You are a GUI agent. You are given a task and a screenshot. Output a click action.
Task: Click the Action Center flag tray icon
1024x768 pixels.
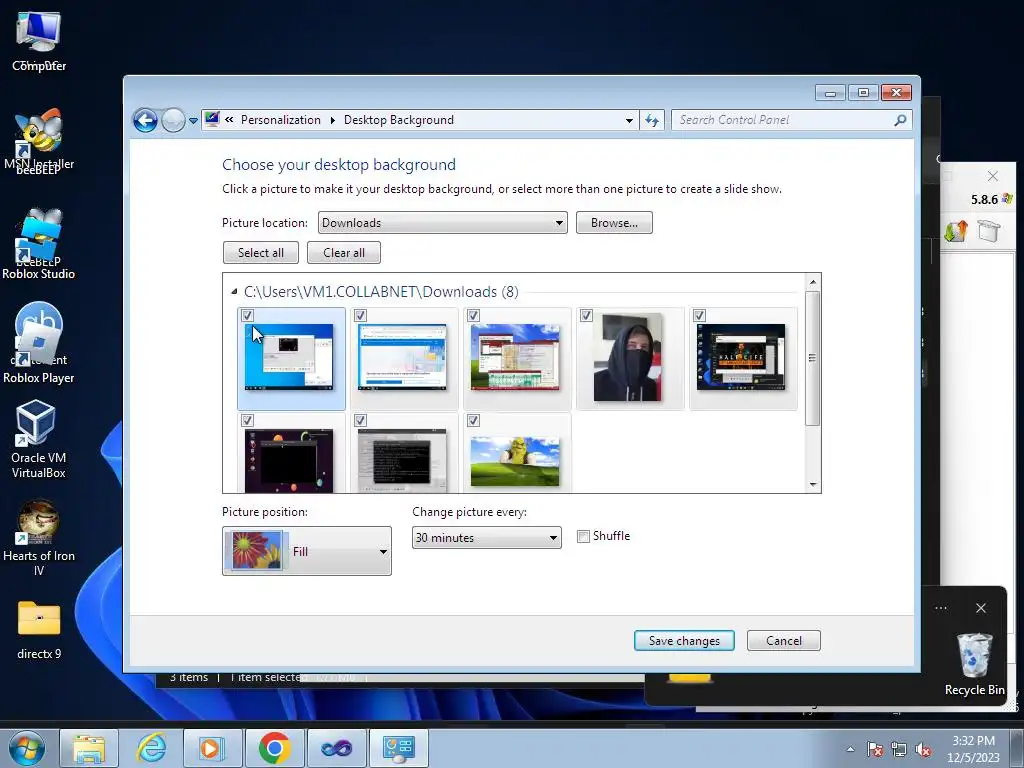tap(875, 749)
